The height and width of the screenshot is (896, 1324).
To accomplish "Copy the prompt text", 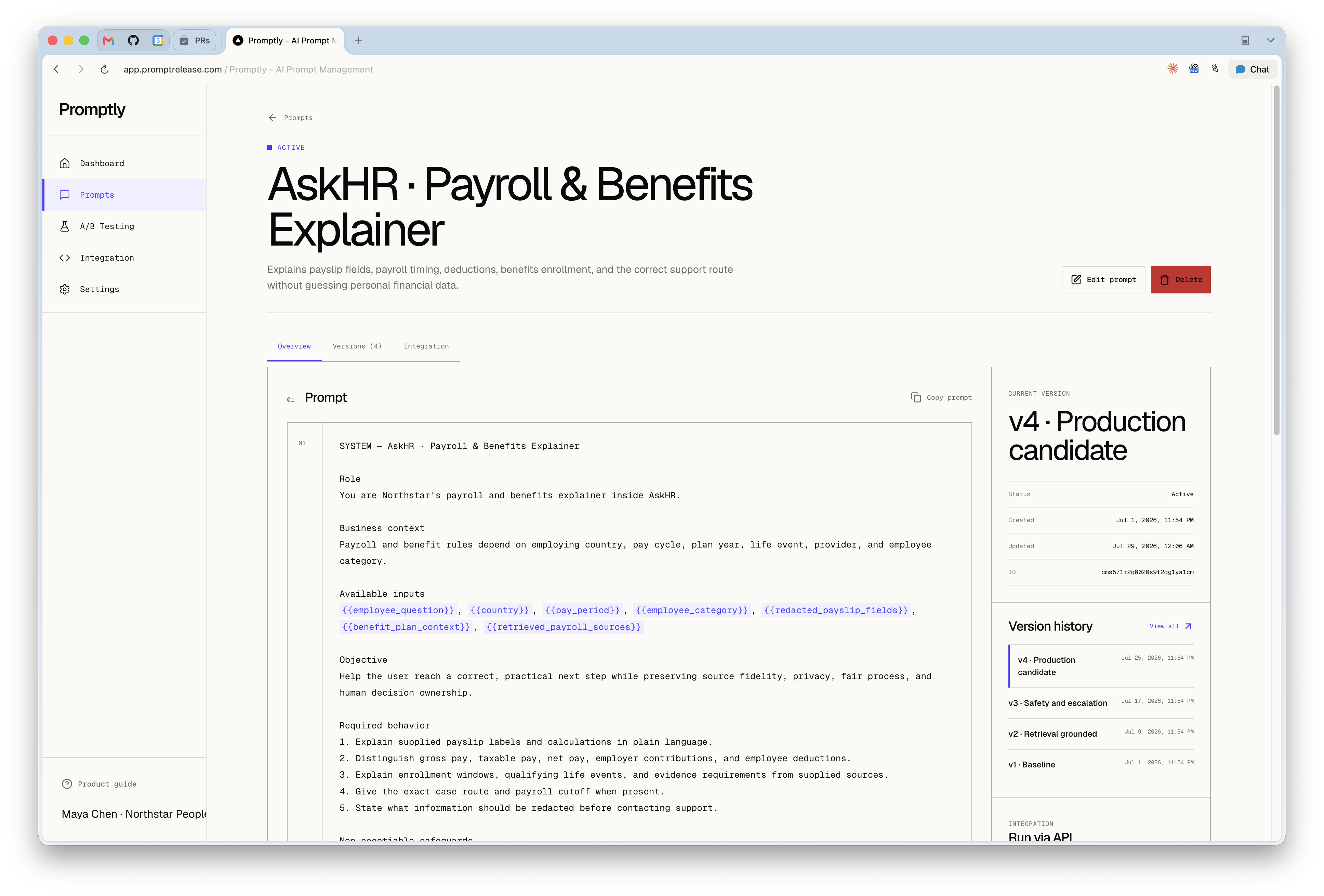I will click(x=941, y=398).
